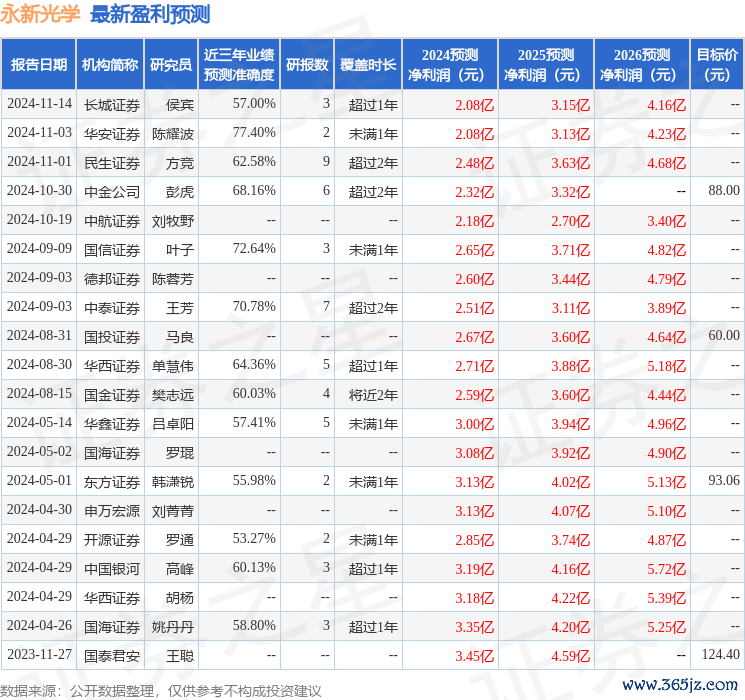Click analyst name 胡杨

(x=180, y=598)
